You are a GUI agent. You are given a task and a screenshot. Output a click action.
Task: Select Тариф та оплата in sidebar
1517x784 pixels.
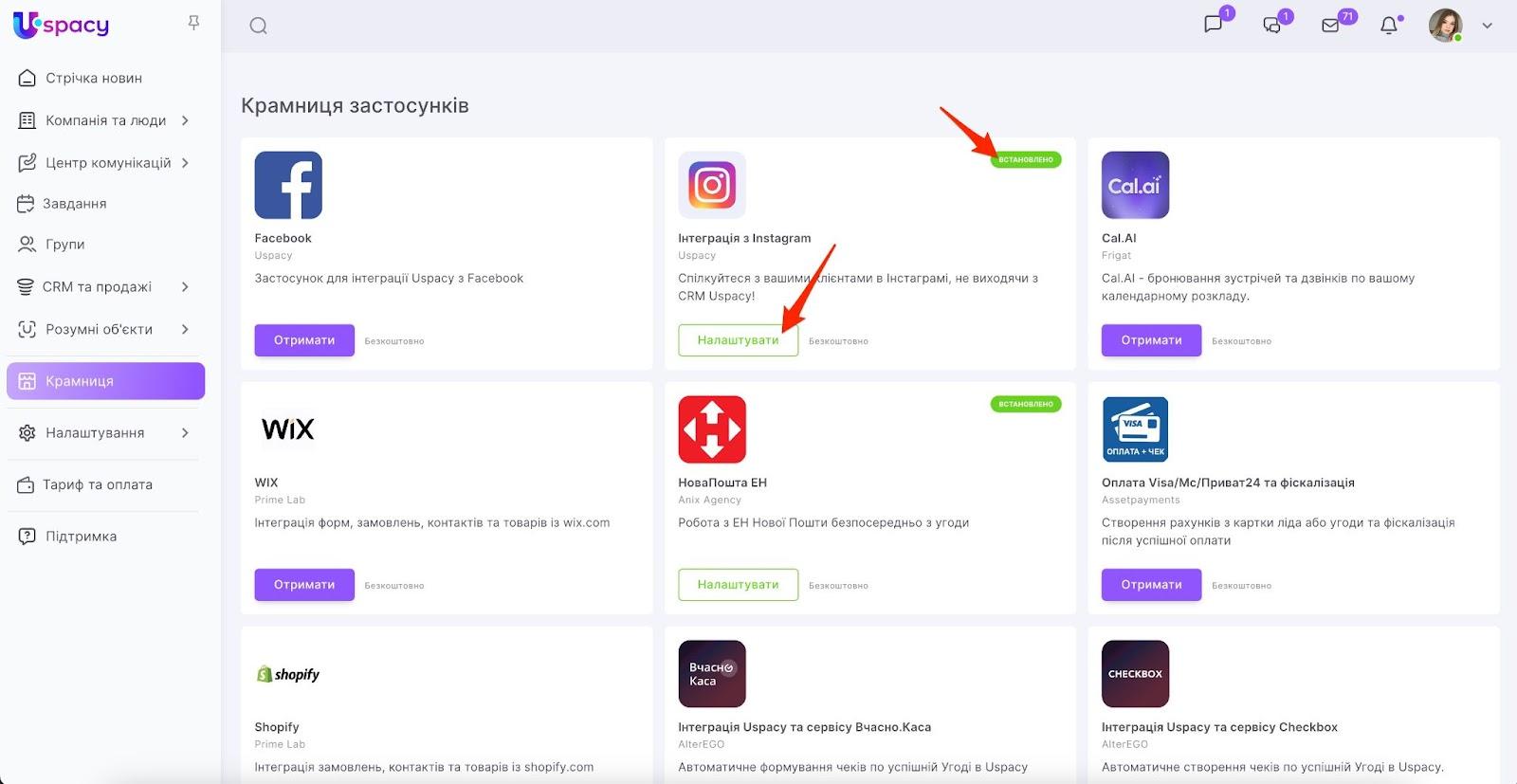[x=97, y=484]
